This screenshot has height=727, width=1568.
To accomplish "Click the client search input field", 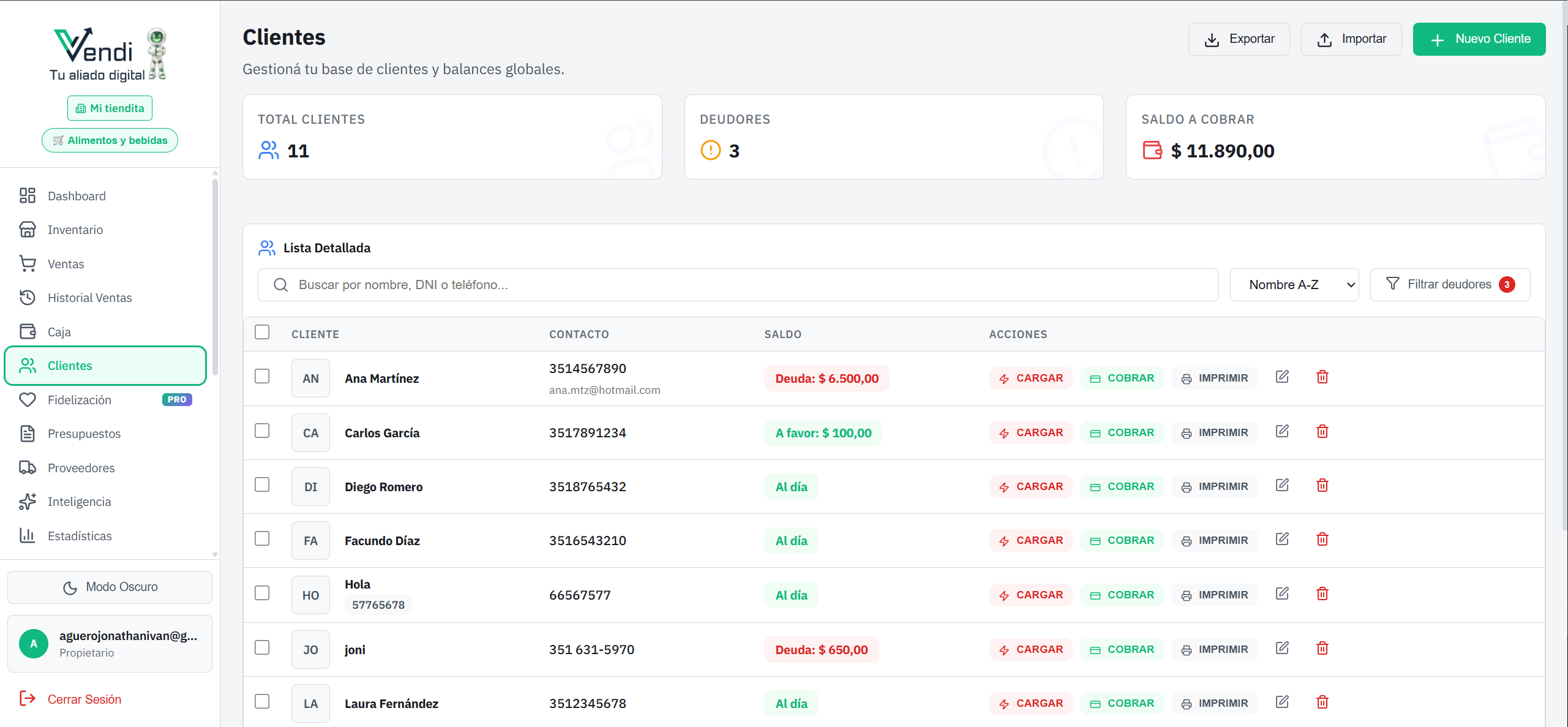I will (738, 285).
